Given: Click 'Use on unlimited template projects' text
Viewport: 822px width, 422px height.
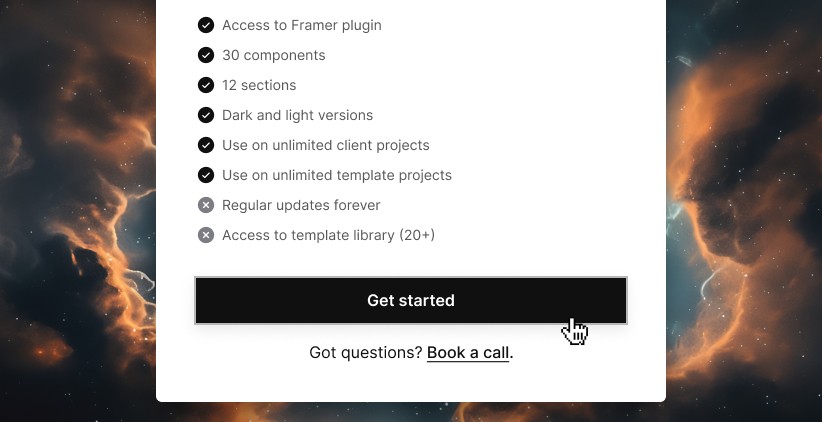Looking at the screenshot, I should pos(337,175).
